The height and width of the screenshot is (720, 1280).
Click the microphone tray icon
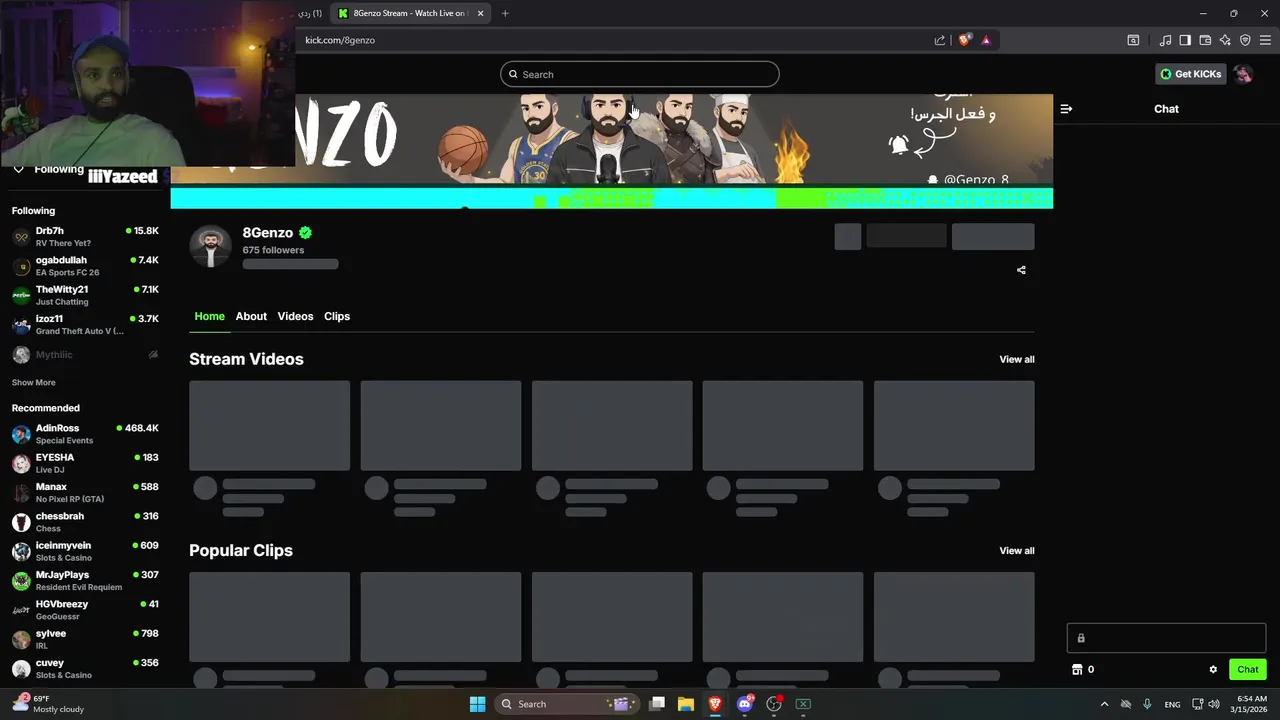click(x=1147, y=704)
